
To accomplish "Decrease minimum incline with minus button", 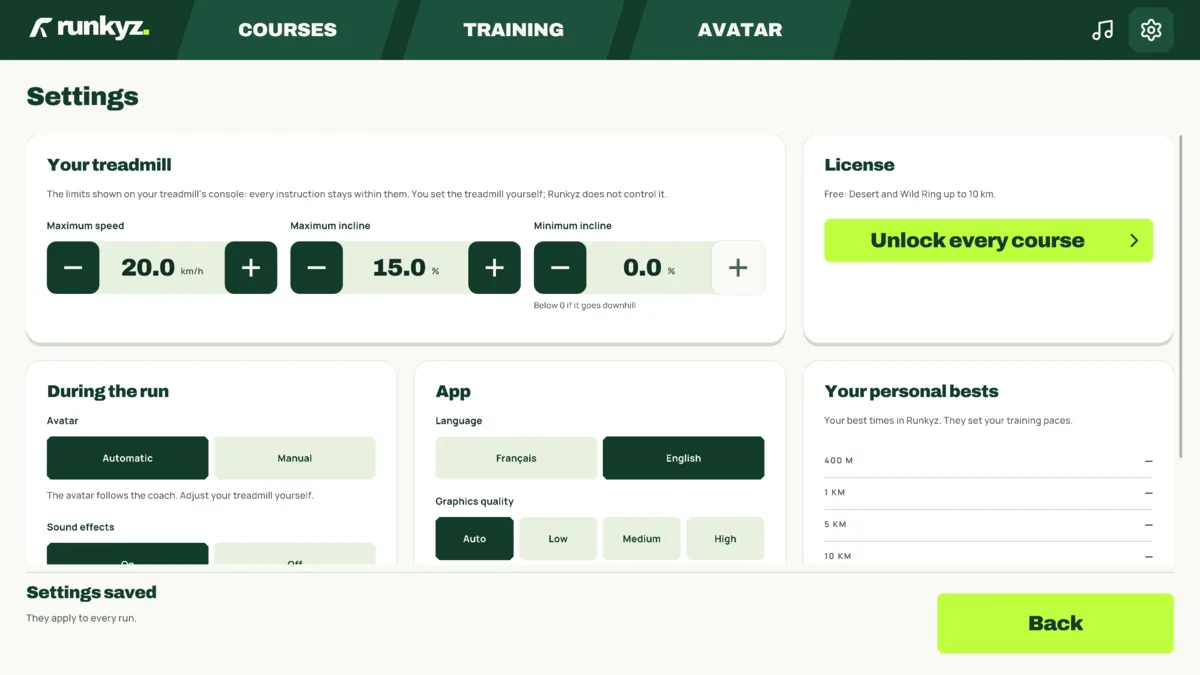I will (560, 268).
